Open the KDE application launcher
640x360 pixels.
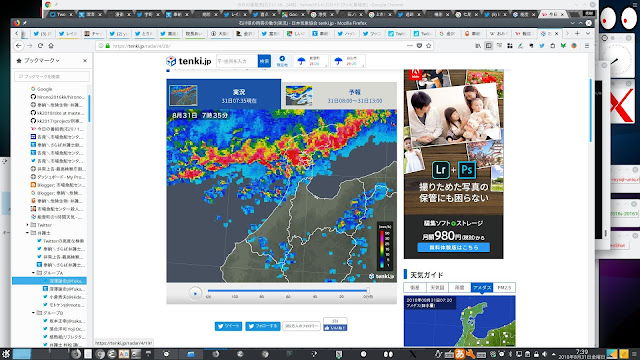[x=6, y=354]
